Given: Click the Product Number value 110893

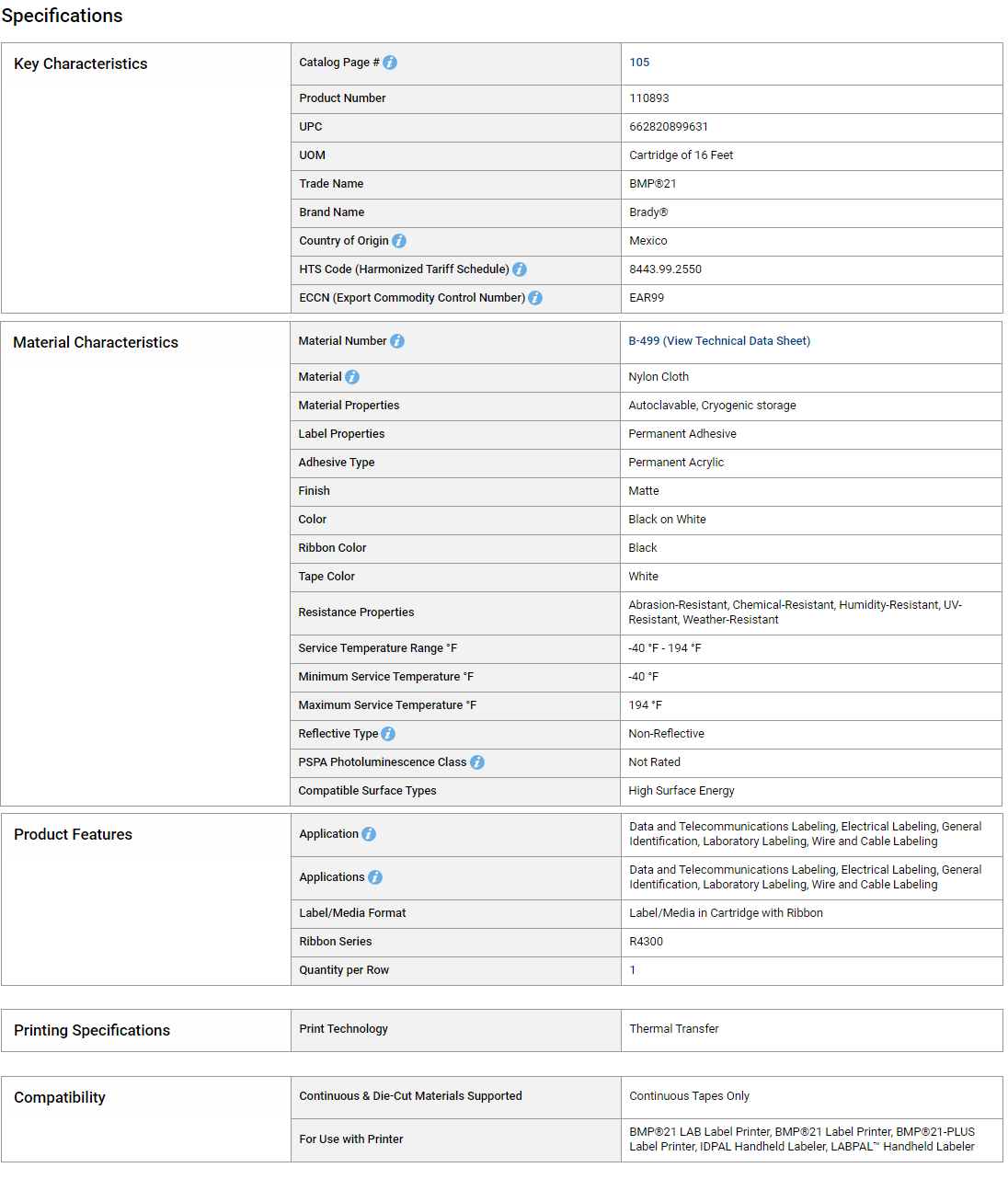Looking at the screenshot, I should pos(649,98).
